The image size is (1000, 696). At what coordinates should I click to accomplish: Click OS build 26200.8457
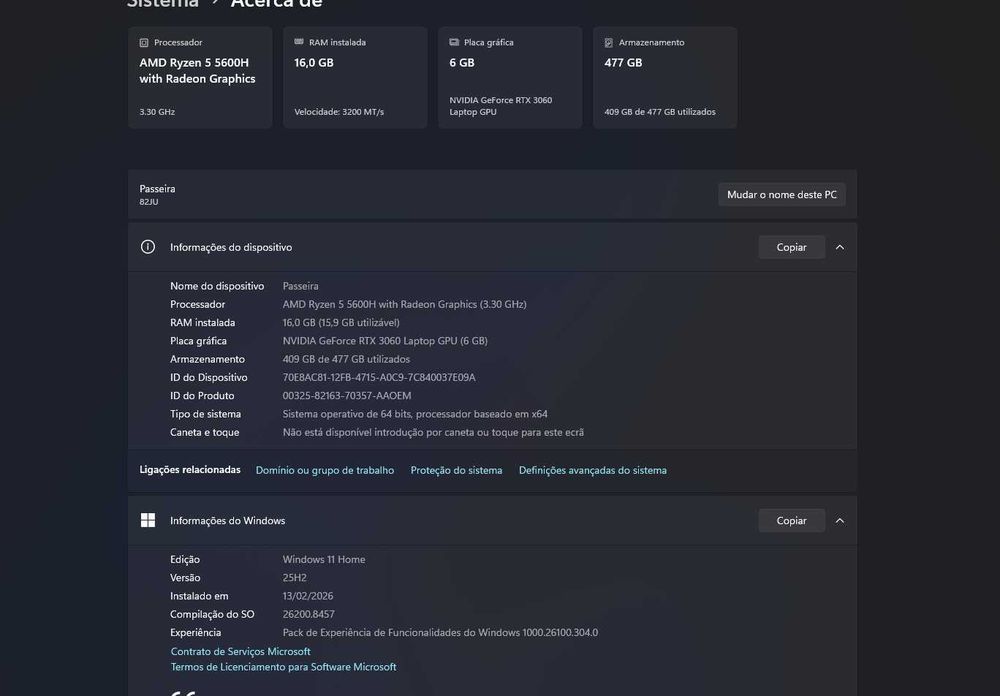click(x=309, y=614)
